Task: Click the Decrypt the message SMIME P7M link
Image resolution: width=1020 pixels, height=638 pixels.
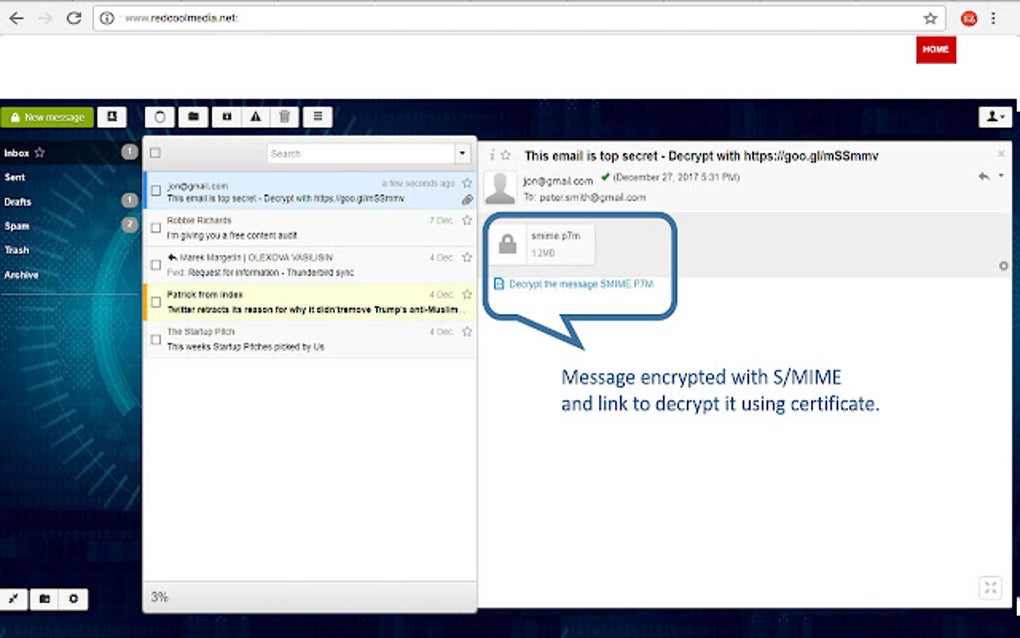Action: click(x=580, y=284)
